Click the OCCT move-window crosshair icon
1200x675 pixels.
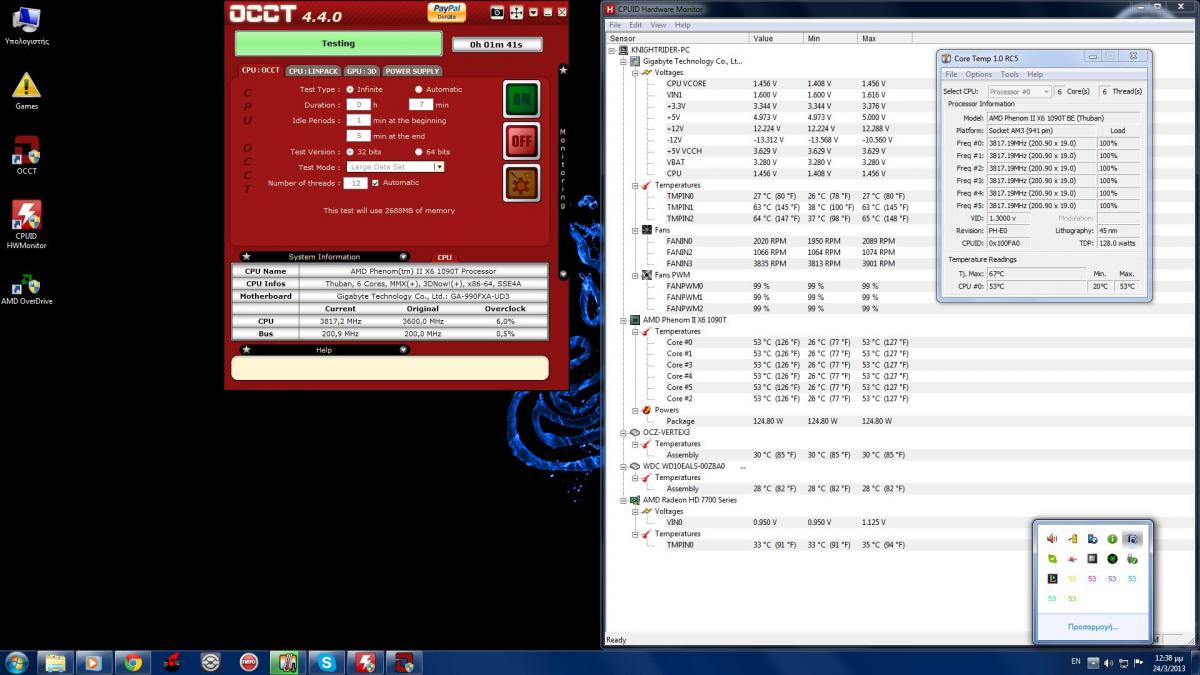pyautogui.click(x=517, y=12)
